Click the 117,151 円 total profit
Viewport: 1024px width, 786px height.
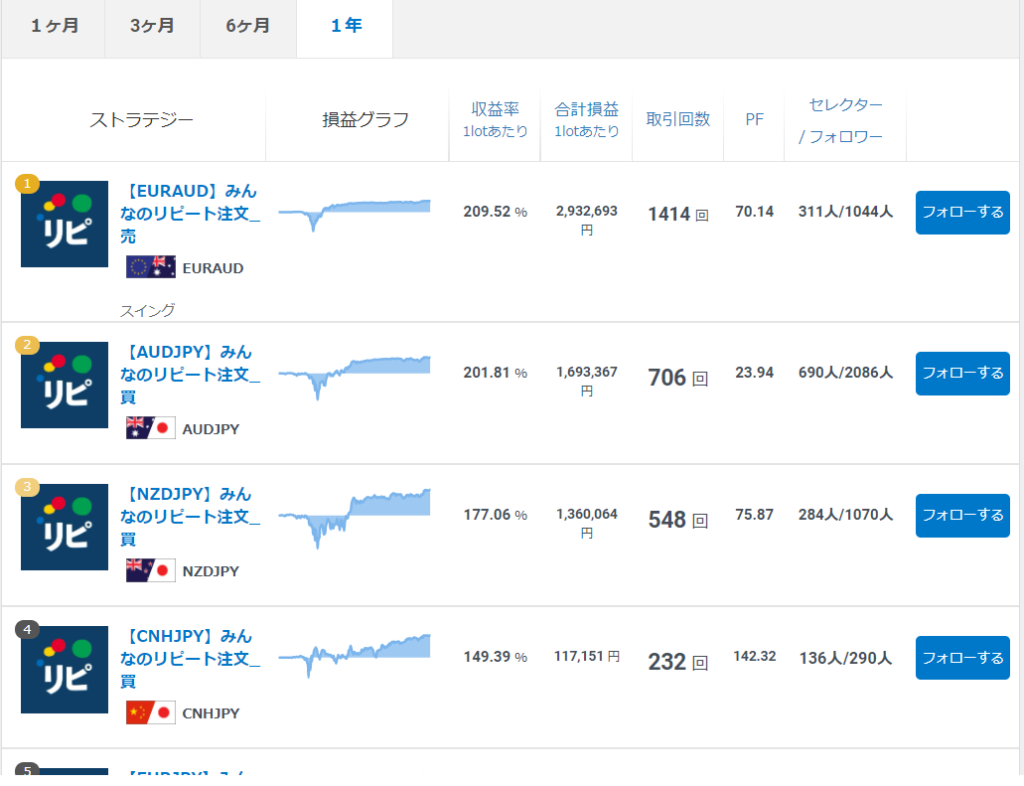pos(586,656)
